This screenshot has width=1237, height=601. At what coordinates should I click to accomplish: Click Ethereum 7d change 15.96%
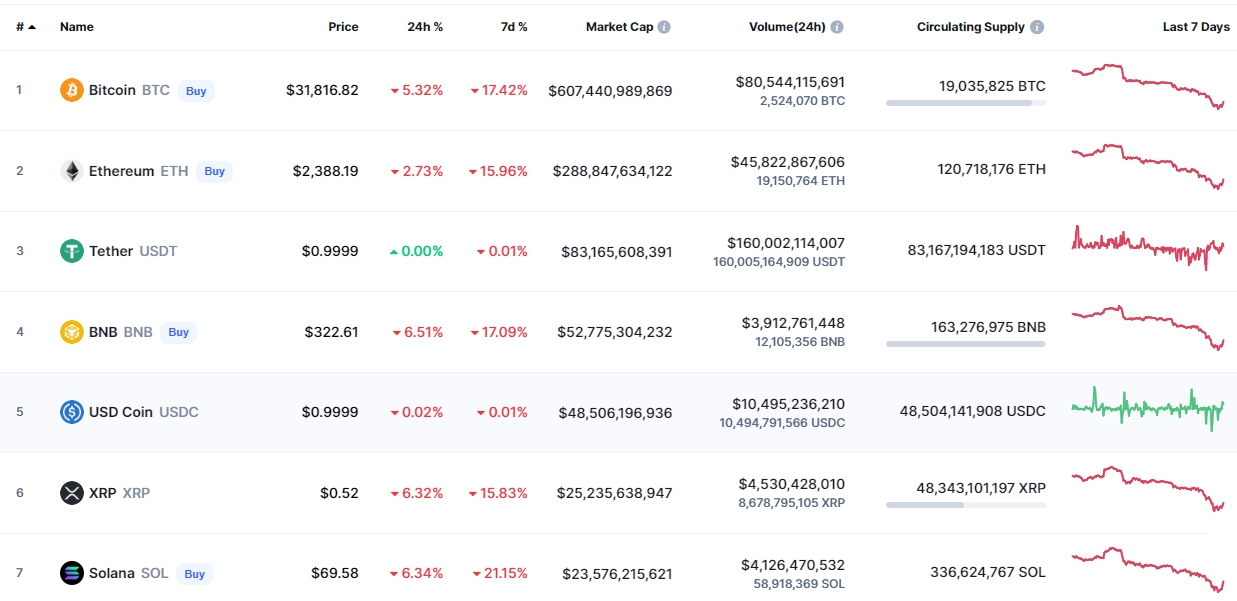click(499, 171)
